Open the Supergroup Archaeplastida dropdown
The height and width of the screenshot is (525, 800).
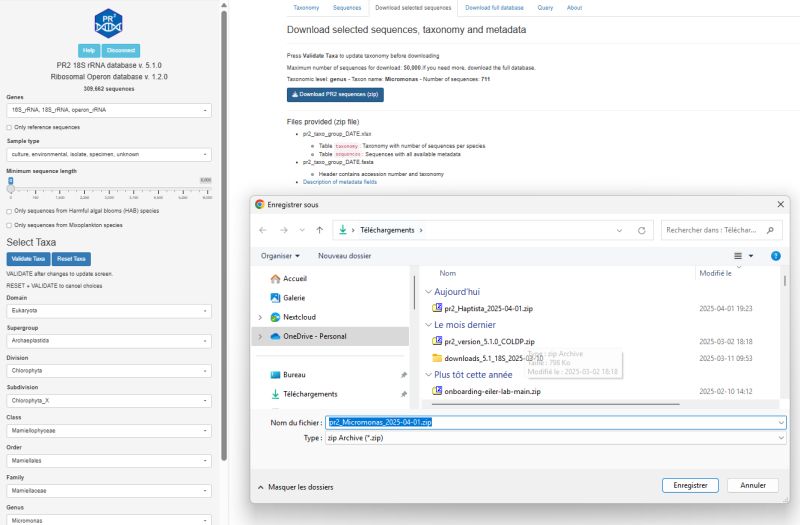click(109, 341)
